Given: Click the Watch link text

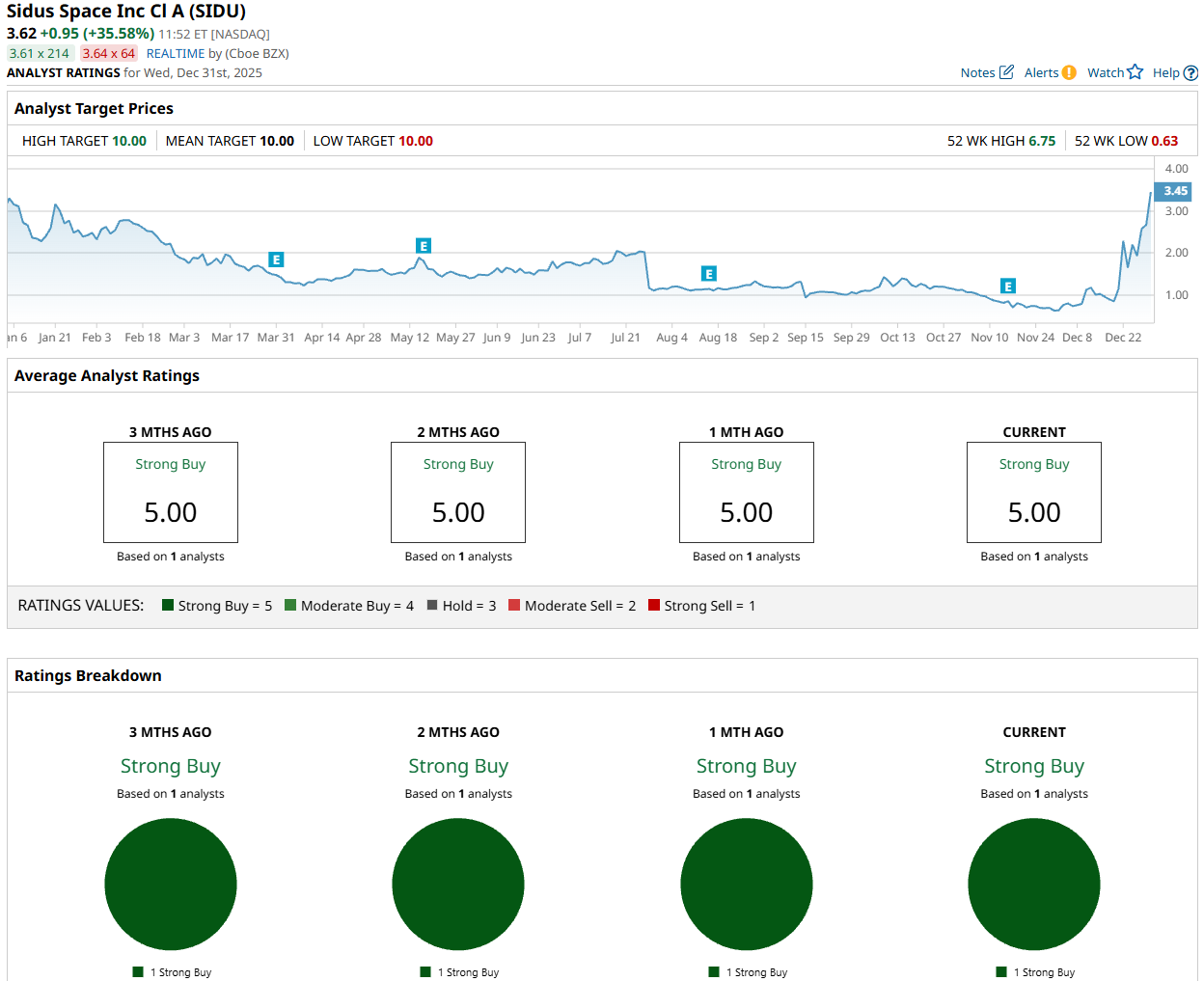Looking at the screenshot, I should 1106,72.
